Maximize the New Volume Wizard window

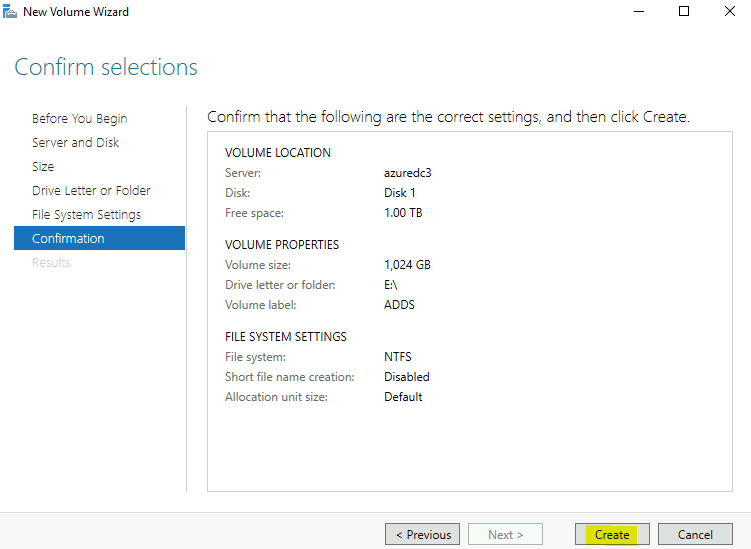[x=684, y=11]
